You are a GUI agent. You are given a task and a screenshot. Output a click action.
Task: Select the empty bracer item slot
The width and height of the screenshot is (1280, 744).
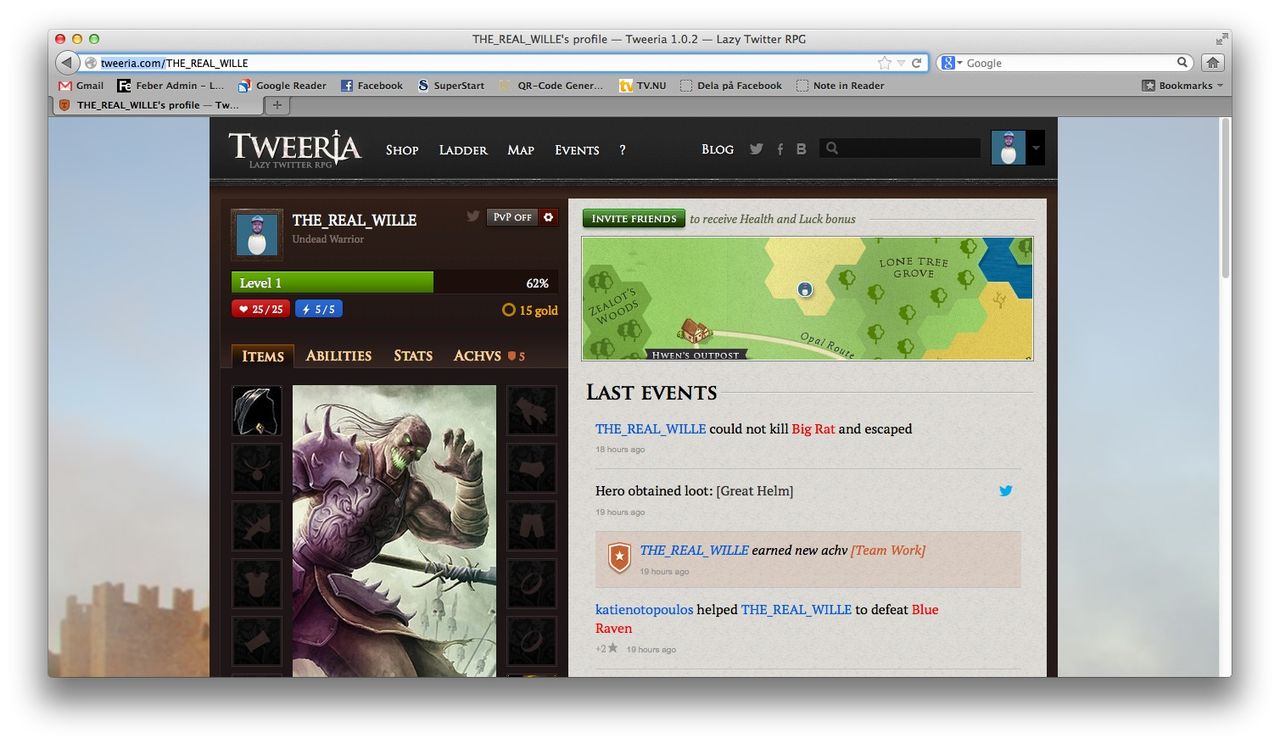(257, 641)
